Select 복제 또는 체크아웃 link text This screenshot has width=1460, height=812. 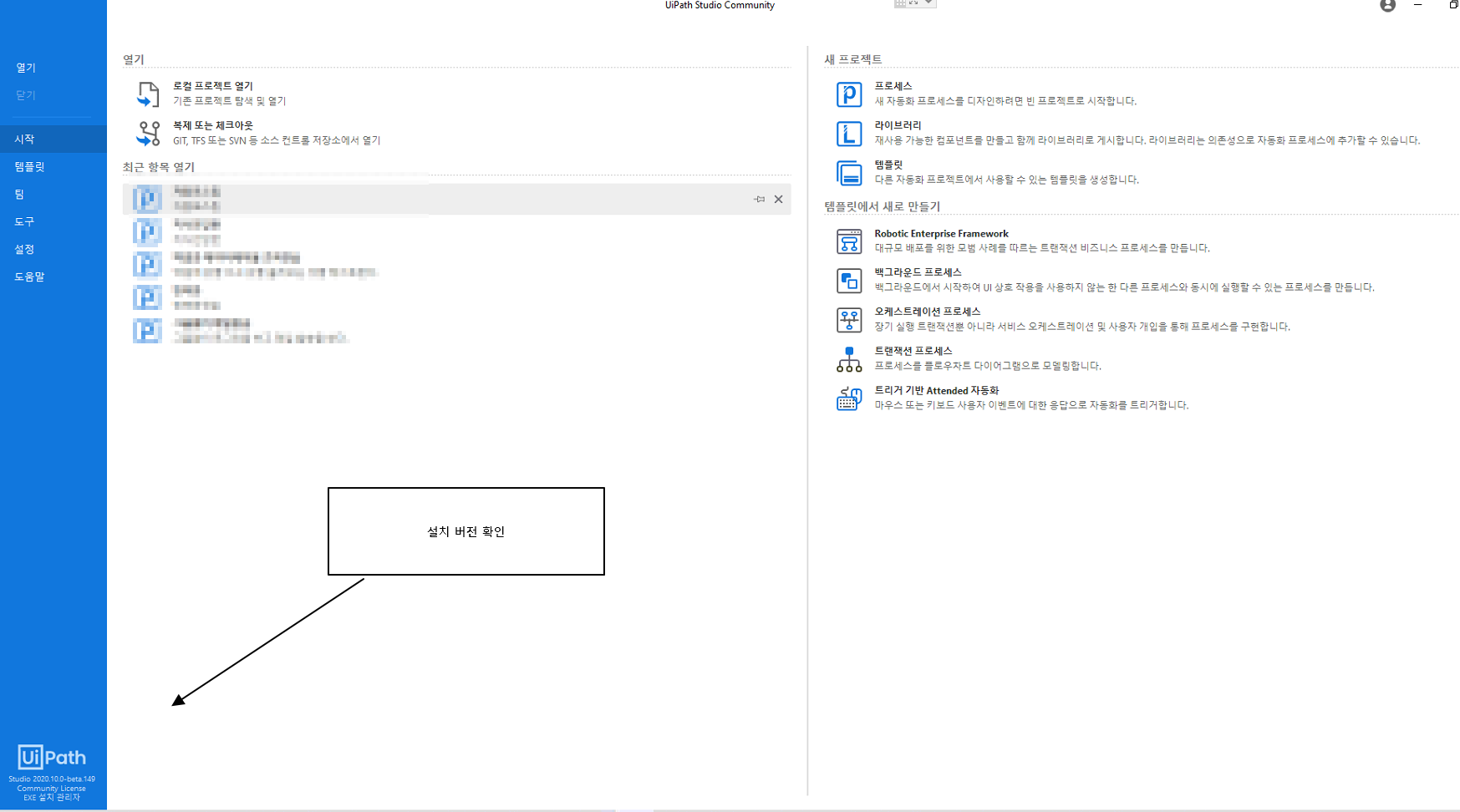click(212, 125)
